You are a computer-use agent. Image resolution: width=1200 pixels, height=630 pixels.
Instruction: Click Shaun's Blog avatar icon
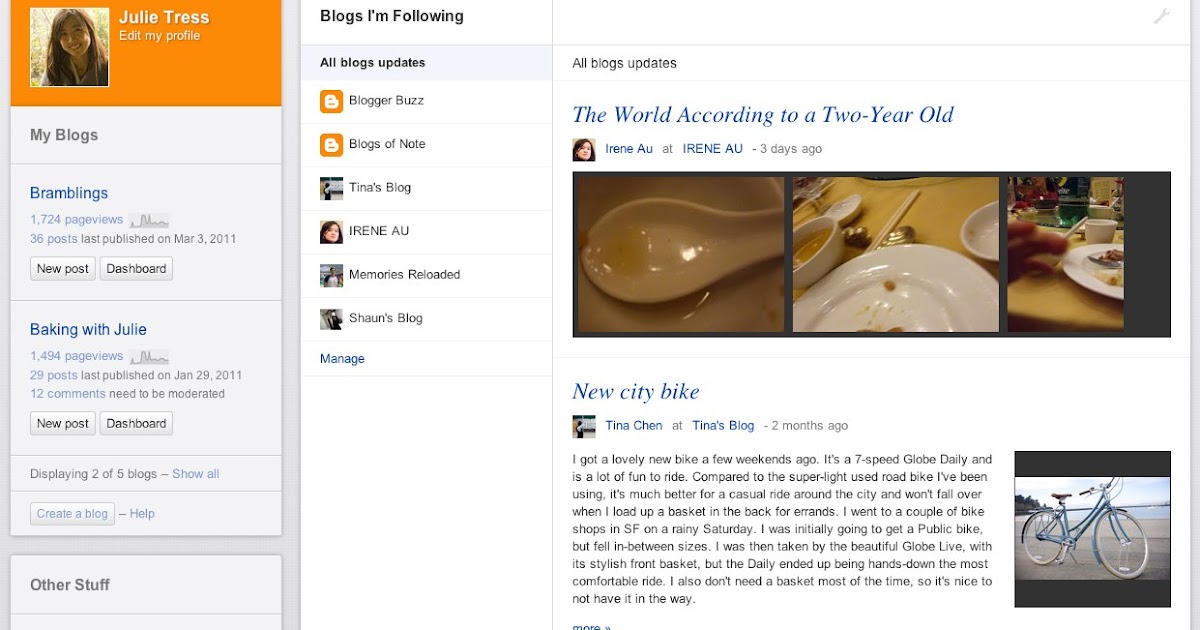331,318
